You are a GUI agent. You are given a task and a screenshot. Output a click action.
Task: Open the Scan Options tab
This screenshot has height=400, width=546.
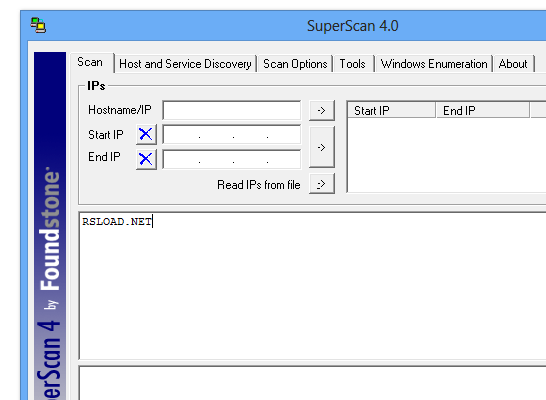295,64
